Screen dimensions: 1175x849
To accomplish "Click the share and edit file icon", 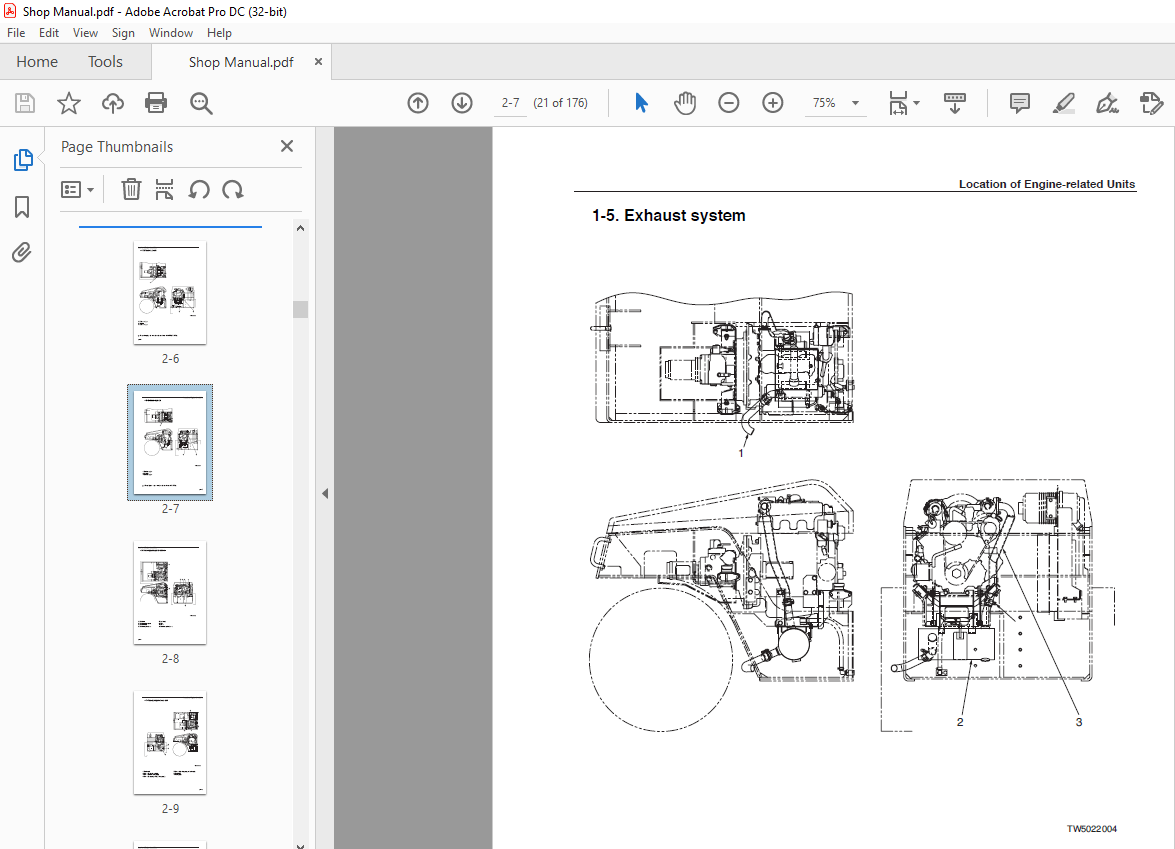I will tap(1151, 103).
